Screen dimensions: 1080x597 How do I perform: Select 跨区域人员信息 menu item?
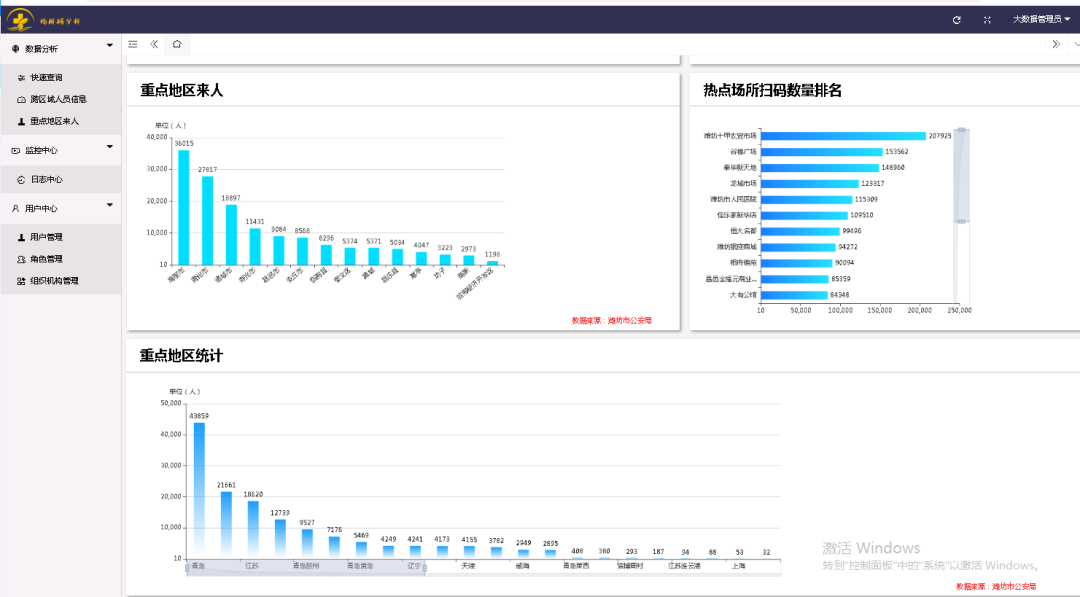click(58, 99)
